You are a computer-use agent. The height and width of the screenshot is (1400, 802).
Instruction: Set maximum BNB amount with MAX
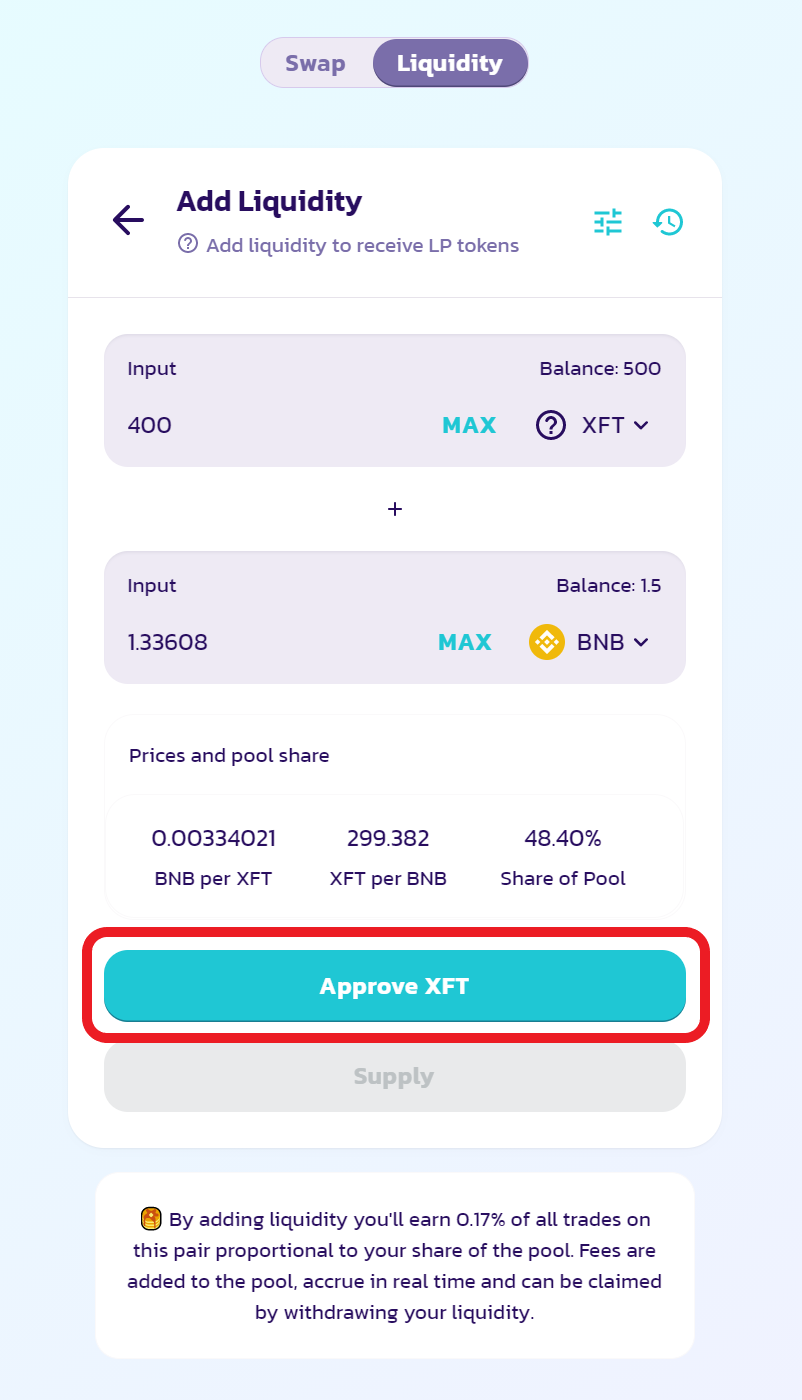pyautogui.click(x=465, y=642)
